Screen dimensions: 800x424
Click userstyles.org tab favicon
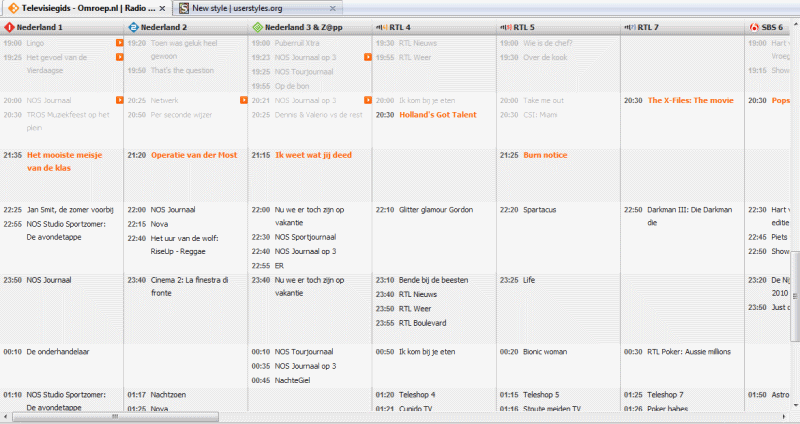(x=184, y=8)
